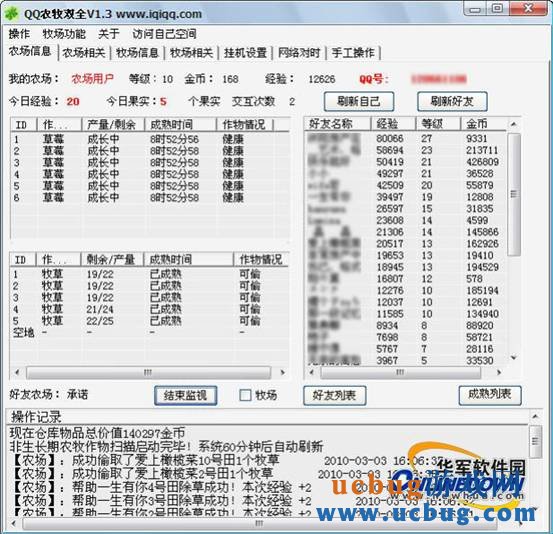The height and width of the screenshot is (534, 553).
Task: Switch to the 挂机设置 tab
Action: point(245,53)
